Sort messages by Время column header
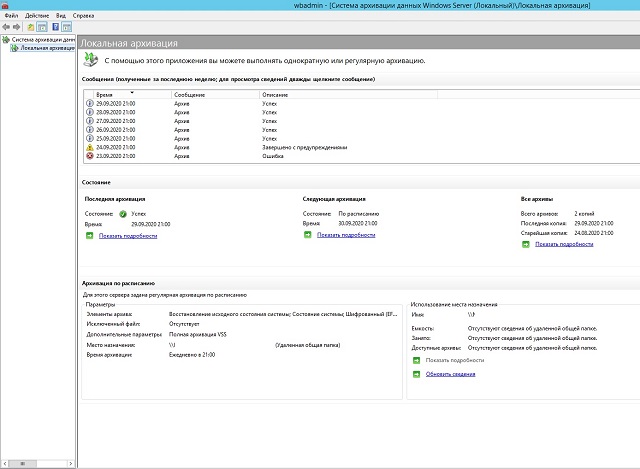 coord(132,95)
